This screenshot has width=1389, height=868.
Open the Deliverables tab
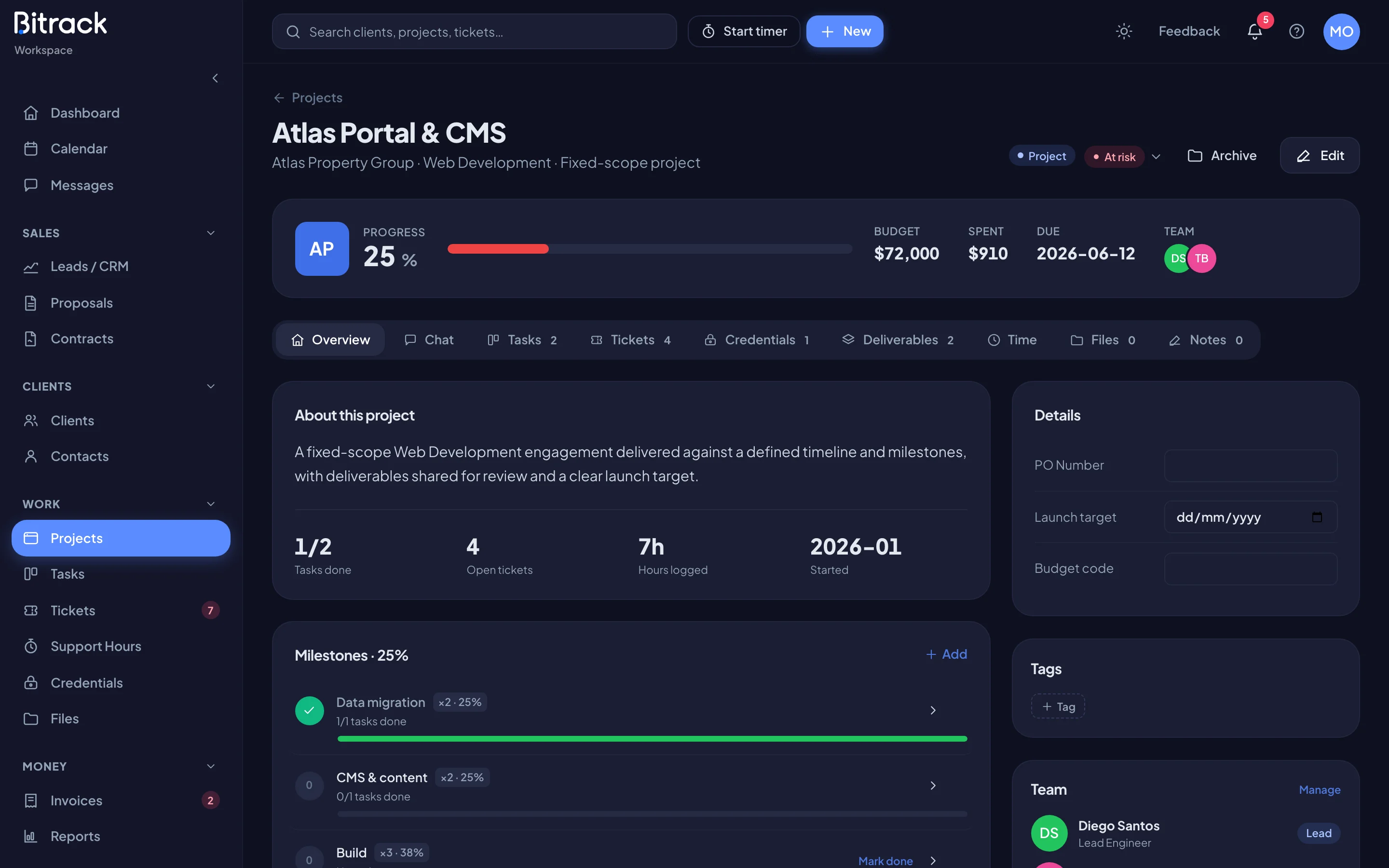898,340
